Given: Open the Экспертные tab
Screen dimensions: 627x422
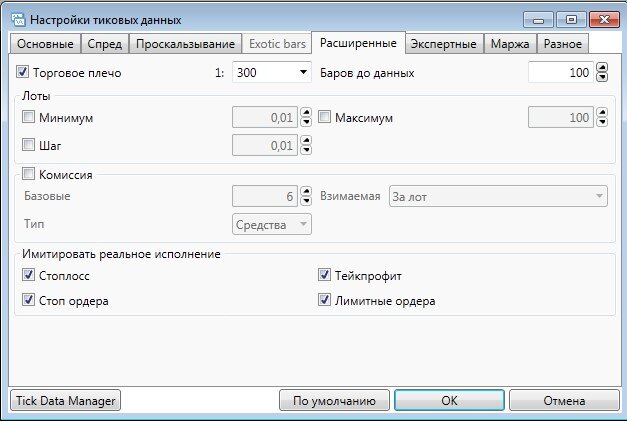Looking at the screenshot, I should [x=443, y=44].
